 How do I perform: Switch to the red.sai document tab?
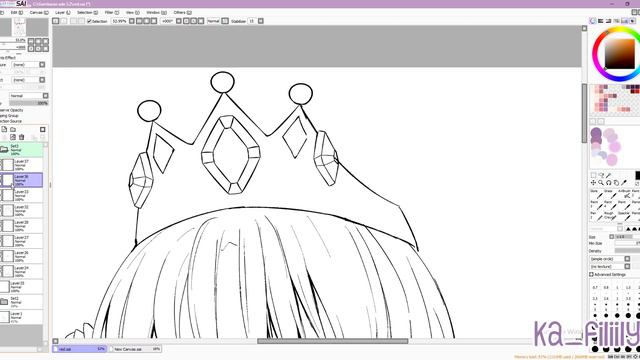80,349
